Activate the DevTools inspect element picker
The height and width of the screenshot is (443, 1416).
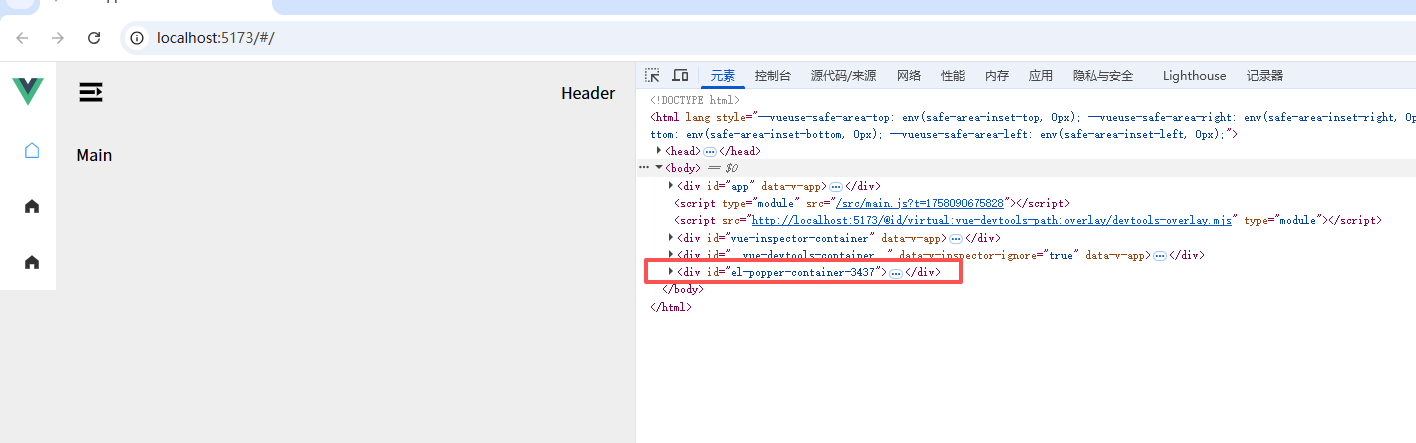click(x=652, y=75)
